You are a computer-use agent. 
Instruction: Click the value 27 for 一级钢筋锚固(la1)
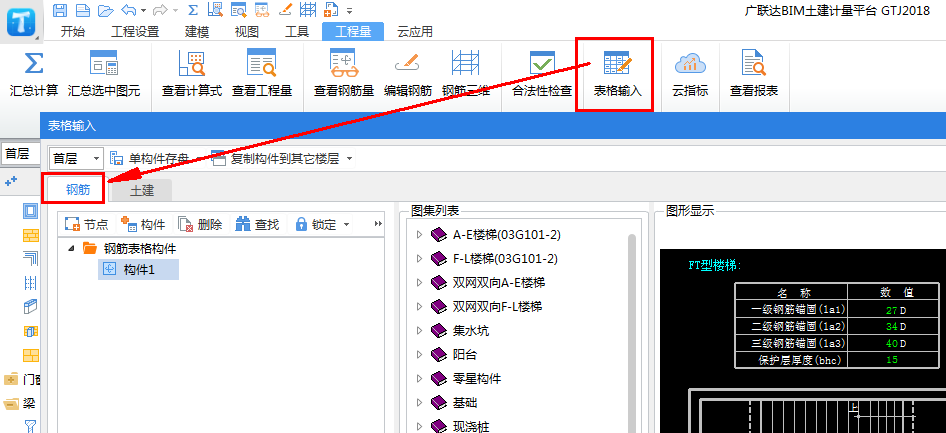coord(891,311)
